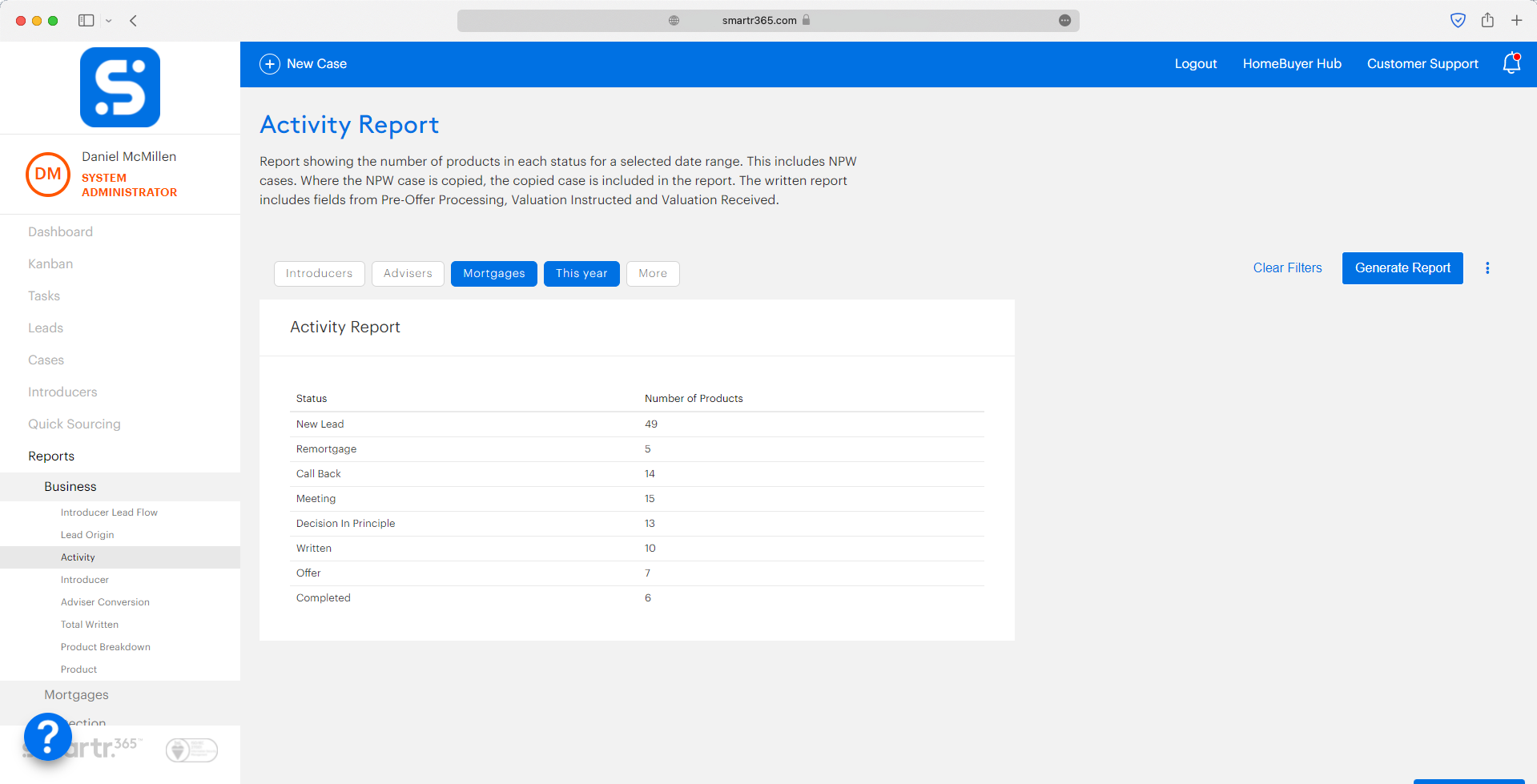Screen dimensions: 1537x784
Task: Open the Introducers filter
Action: tap(319, 274)
